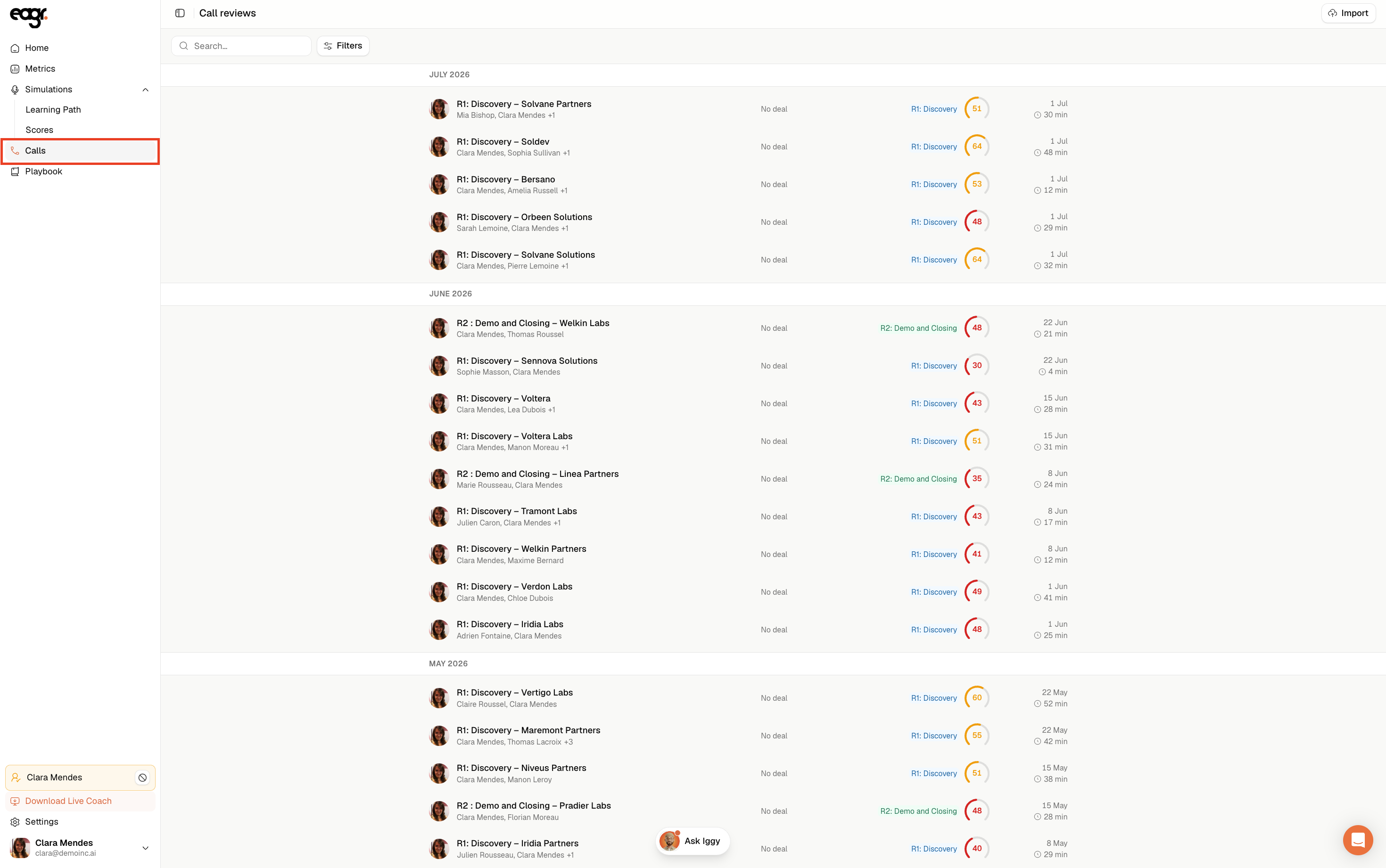Click the score 51 ring for Solvane Partners
1386x868 pixels.
(x=977, y=109)
